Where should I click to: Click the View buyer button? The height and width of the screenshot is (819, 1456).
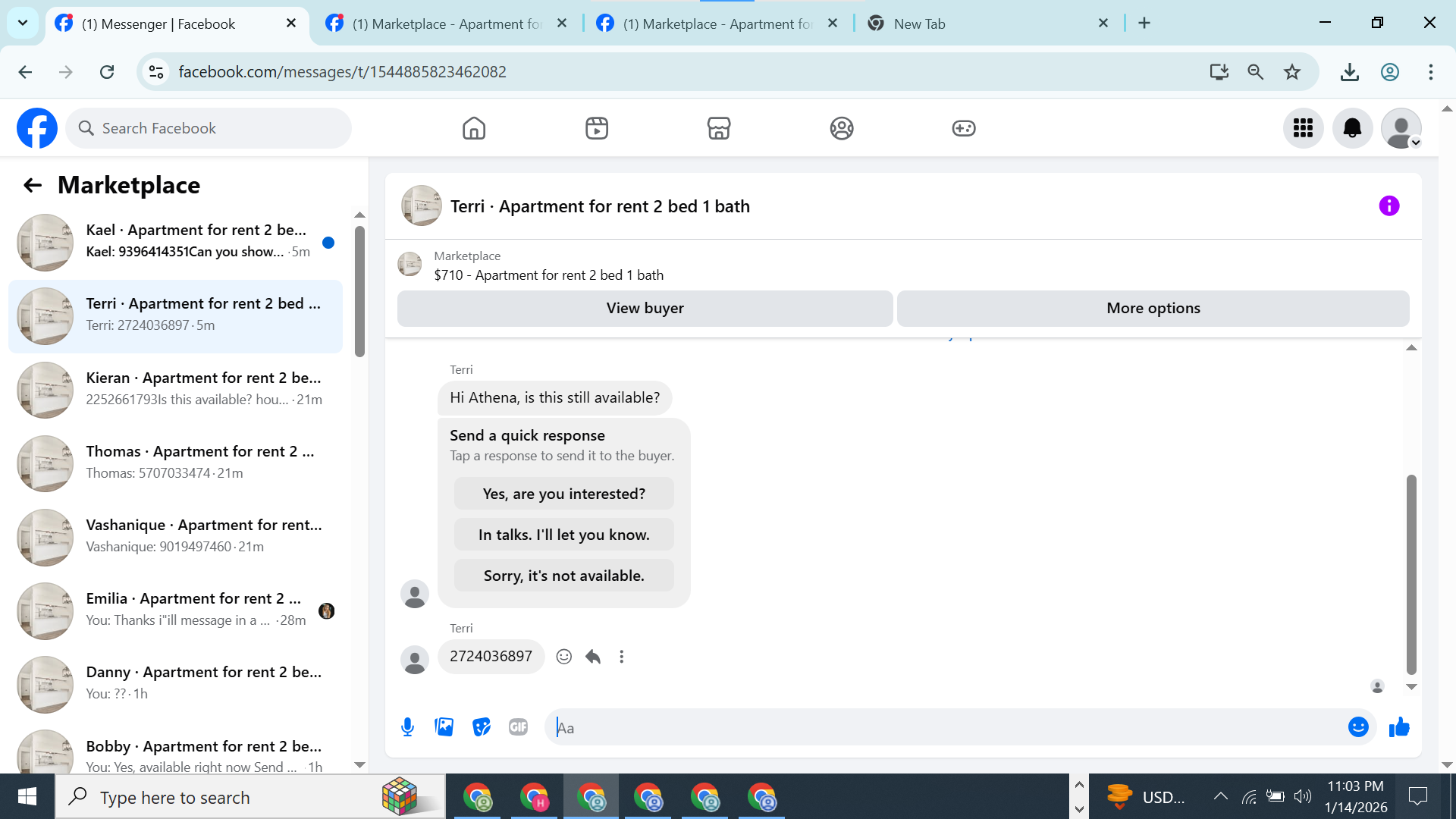click(645, 309)
